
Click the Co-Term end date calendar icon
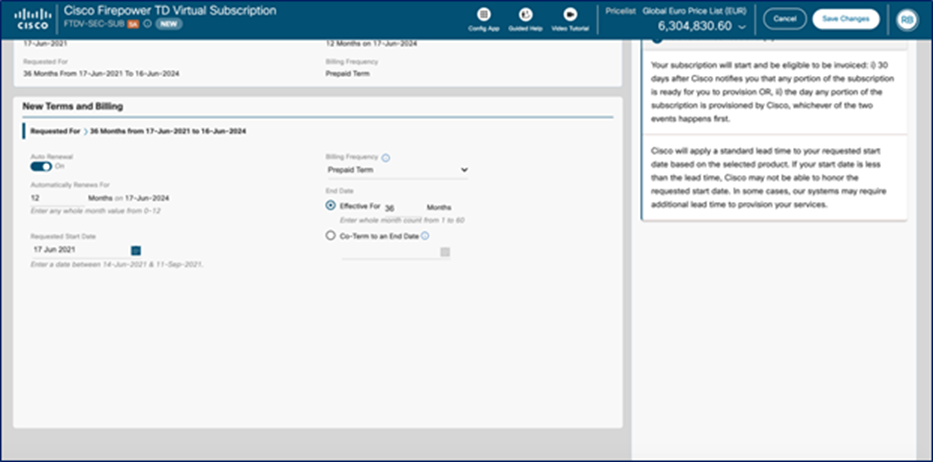point(445,252)
